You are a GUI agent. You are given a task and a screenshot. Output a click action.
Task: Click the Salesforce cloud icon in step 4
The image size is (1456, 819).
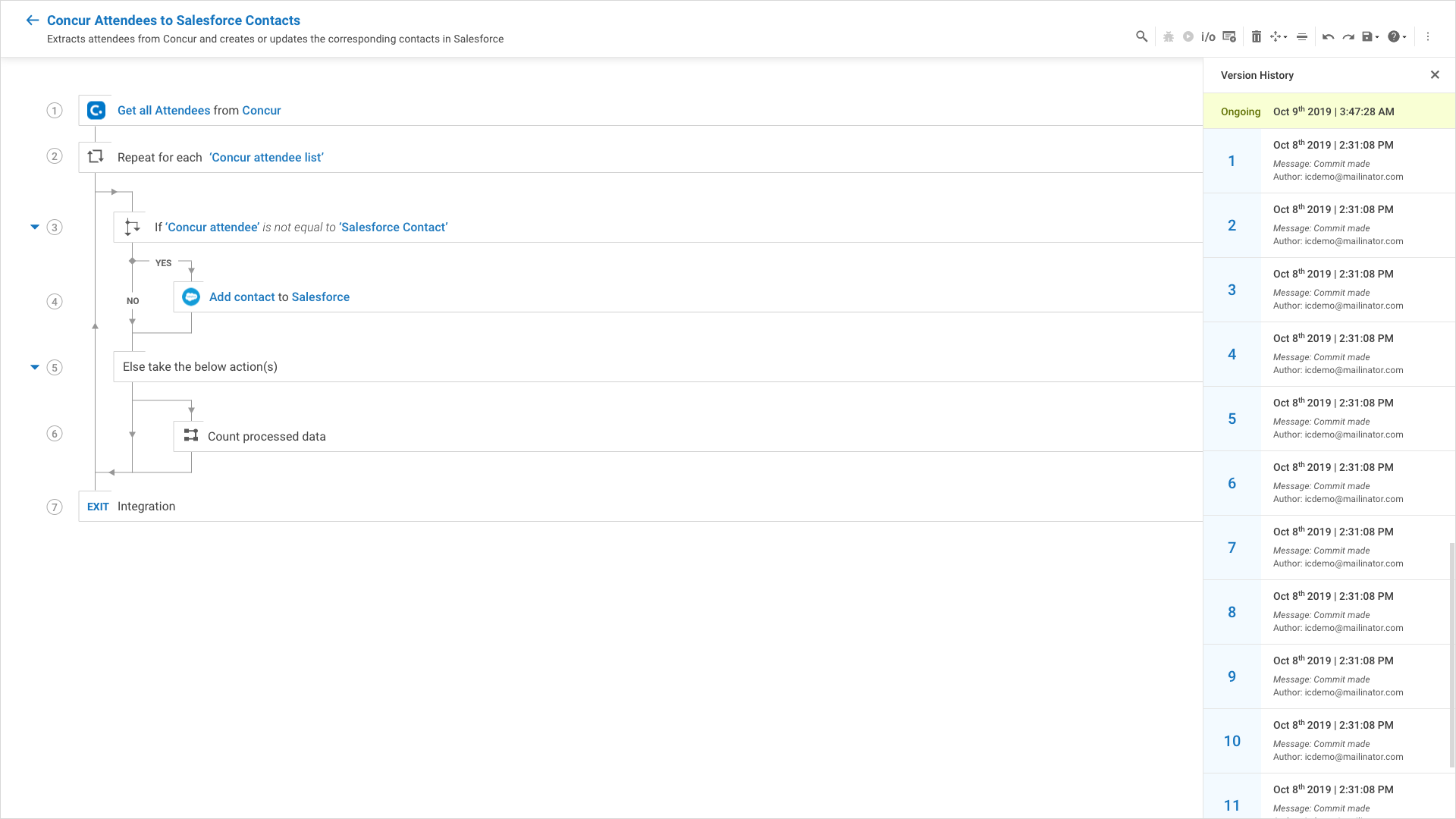coord(191,297)
